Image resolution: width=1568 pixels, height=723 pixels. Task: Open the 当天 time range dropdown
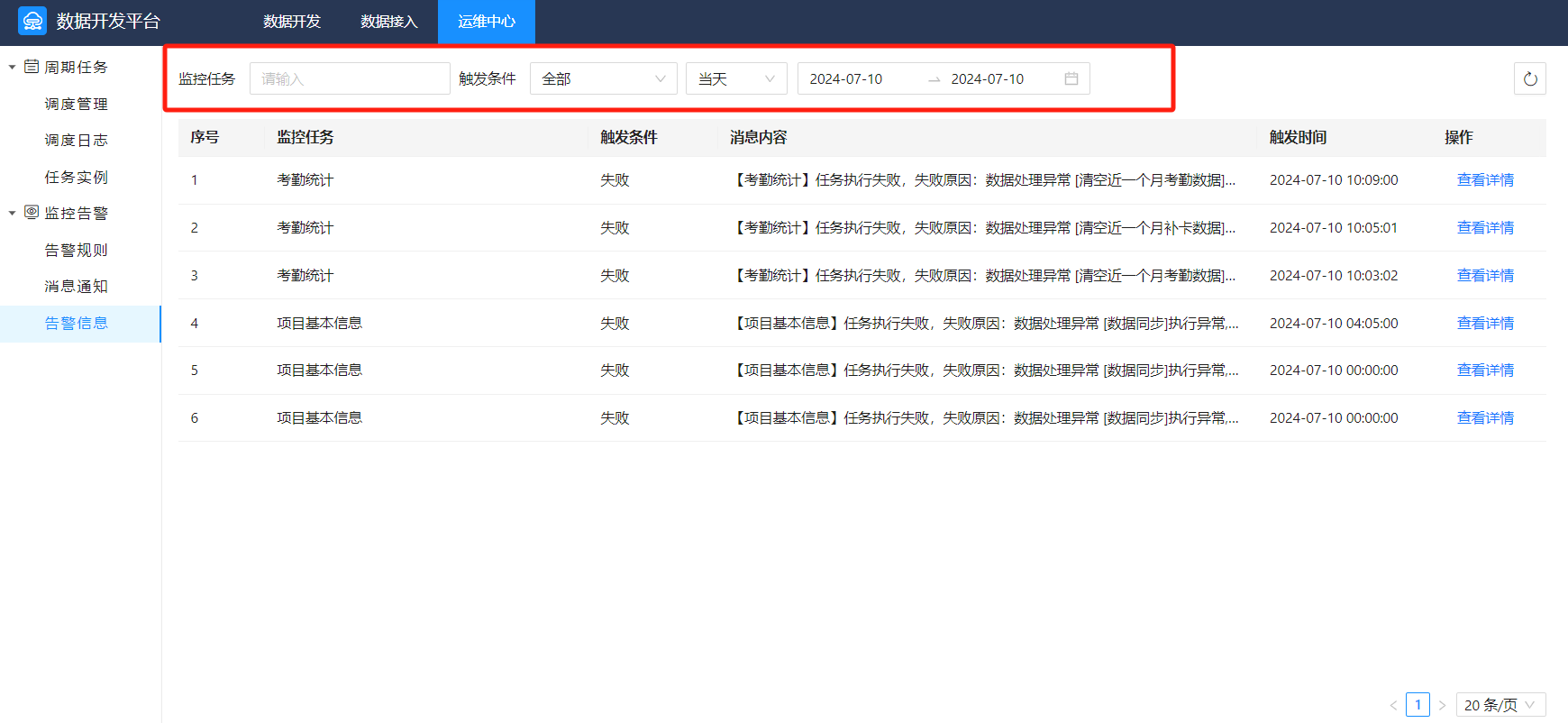coord(735,79)
